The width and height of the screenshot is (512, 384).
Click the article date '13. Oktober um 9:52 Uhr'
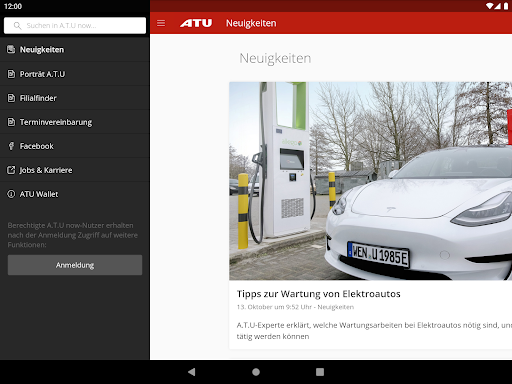point(274,307)
